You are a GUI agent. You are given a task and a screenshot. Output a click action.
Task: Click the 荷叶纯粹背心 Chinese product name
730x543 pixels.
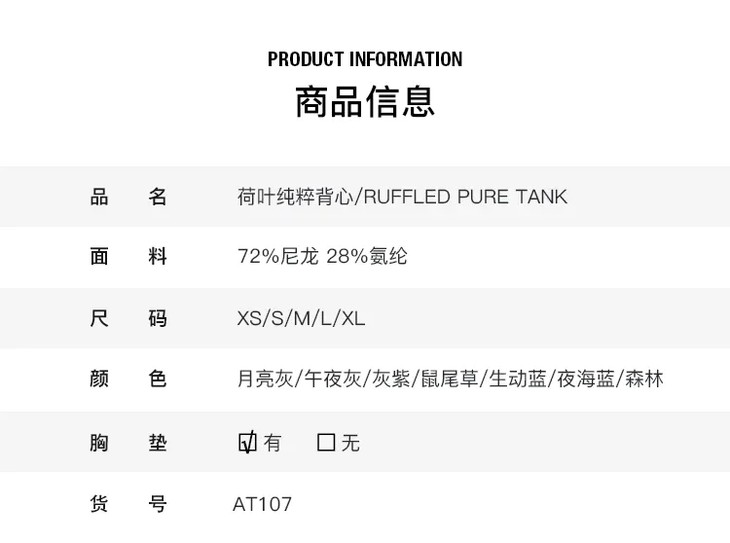[295, 197]
